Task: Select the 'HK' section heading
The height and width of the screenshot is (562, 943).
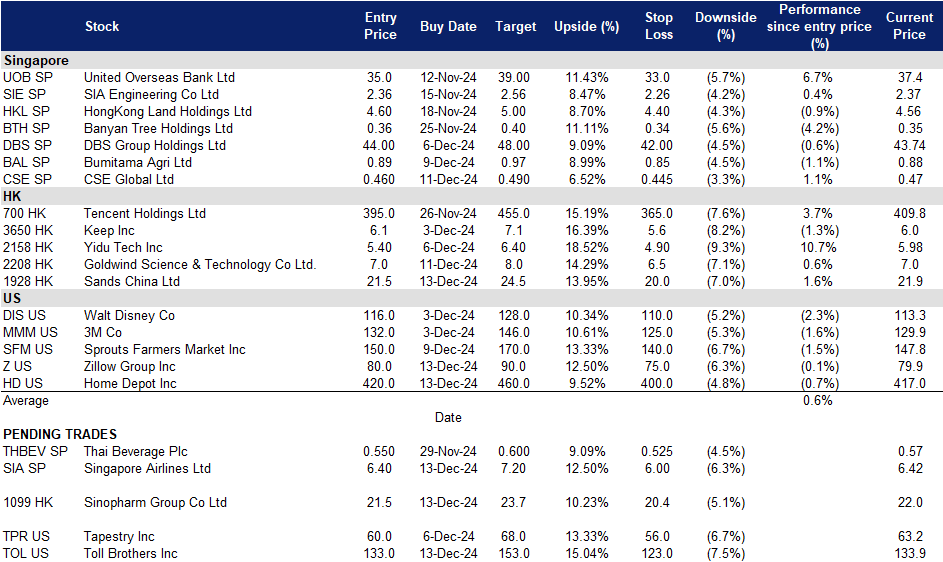Action: pyautogui.click(x=12, y=197)
